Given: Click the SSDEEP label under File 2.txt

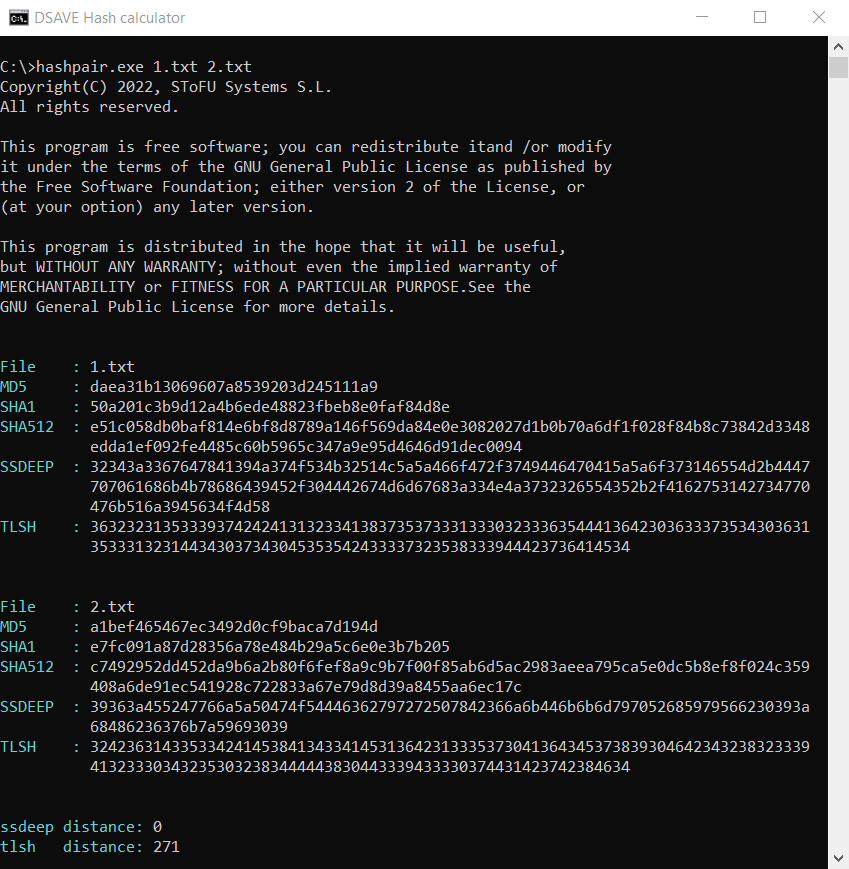Looking at the screenshot, I should coord(27,707).
